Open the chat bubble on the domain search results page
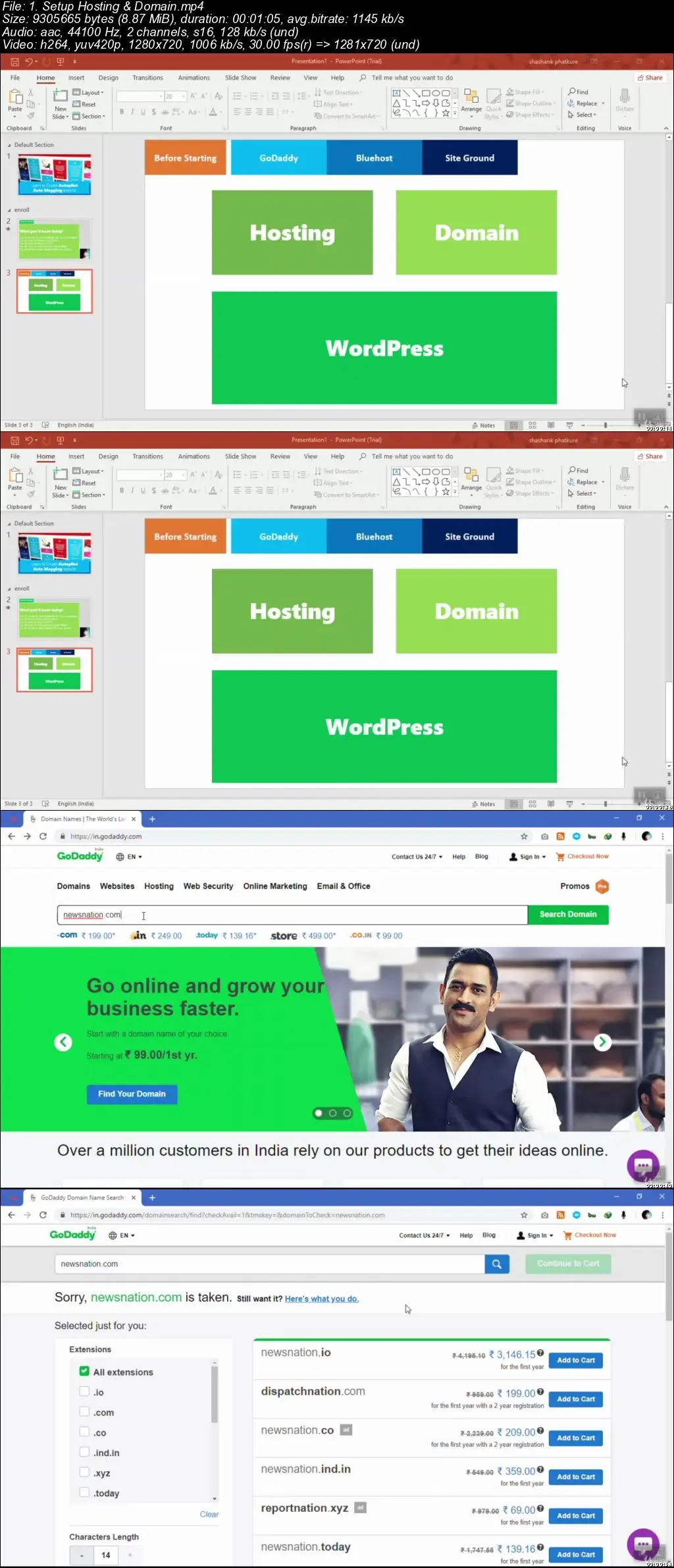This screenshot has height=1568, width=674. (643, 1545)
